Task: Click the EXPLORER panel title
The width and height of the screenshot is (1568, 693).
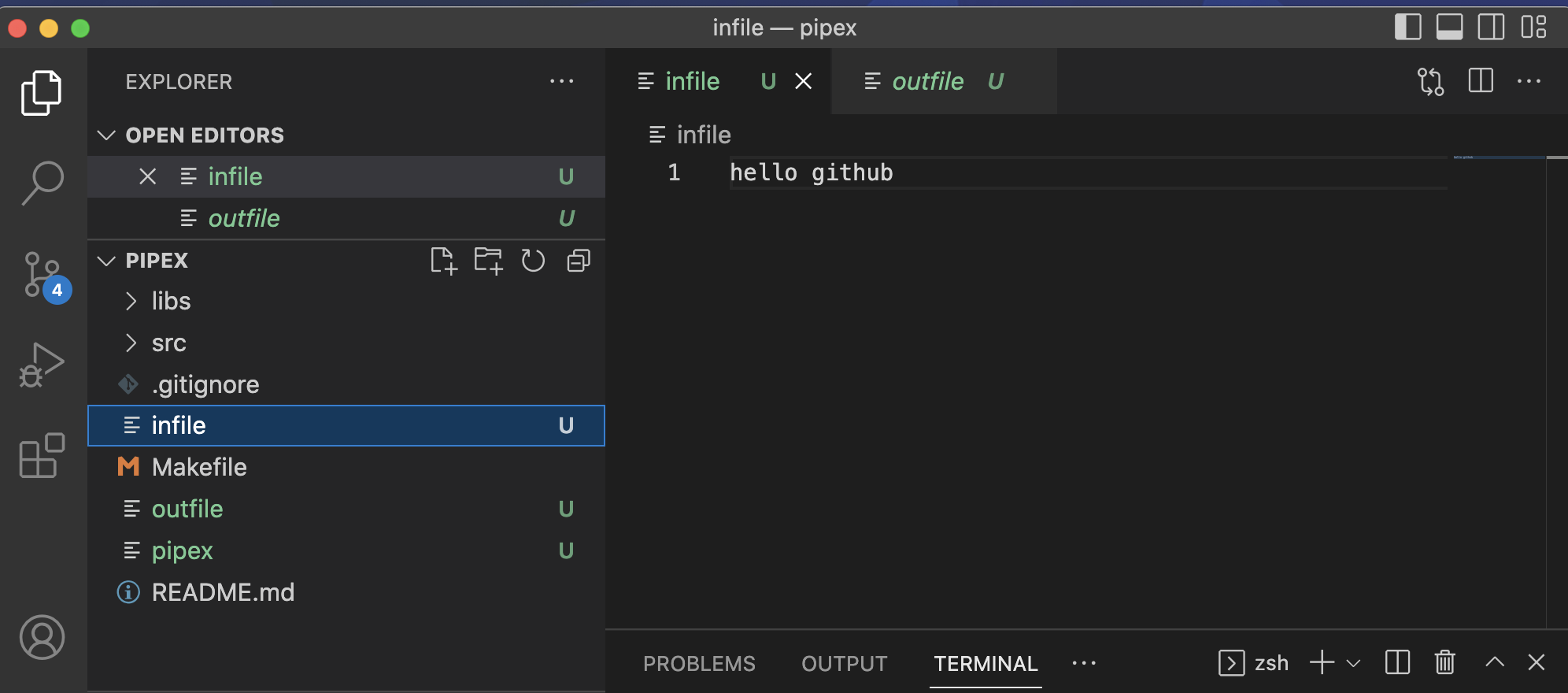Action: pos(179,82)
